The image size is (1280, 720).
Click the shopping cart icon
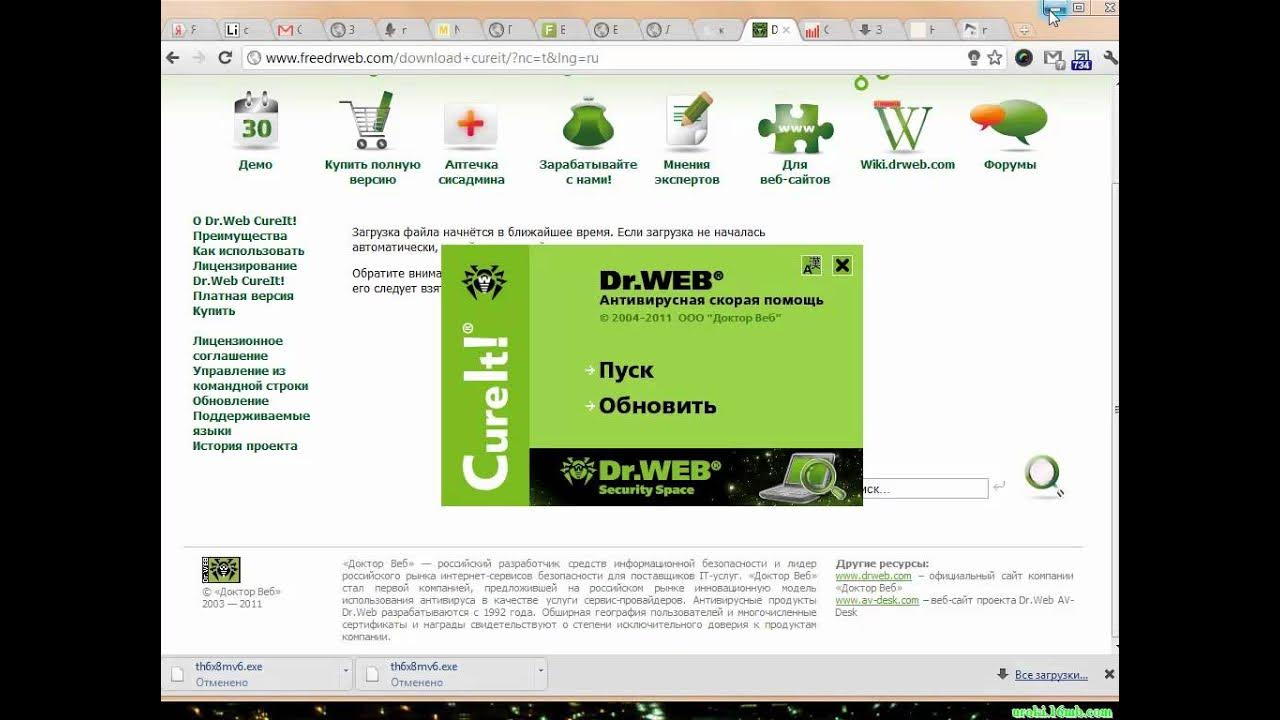367,120
